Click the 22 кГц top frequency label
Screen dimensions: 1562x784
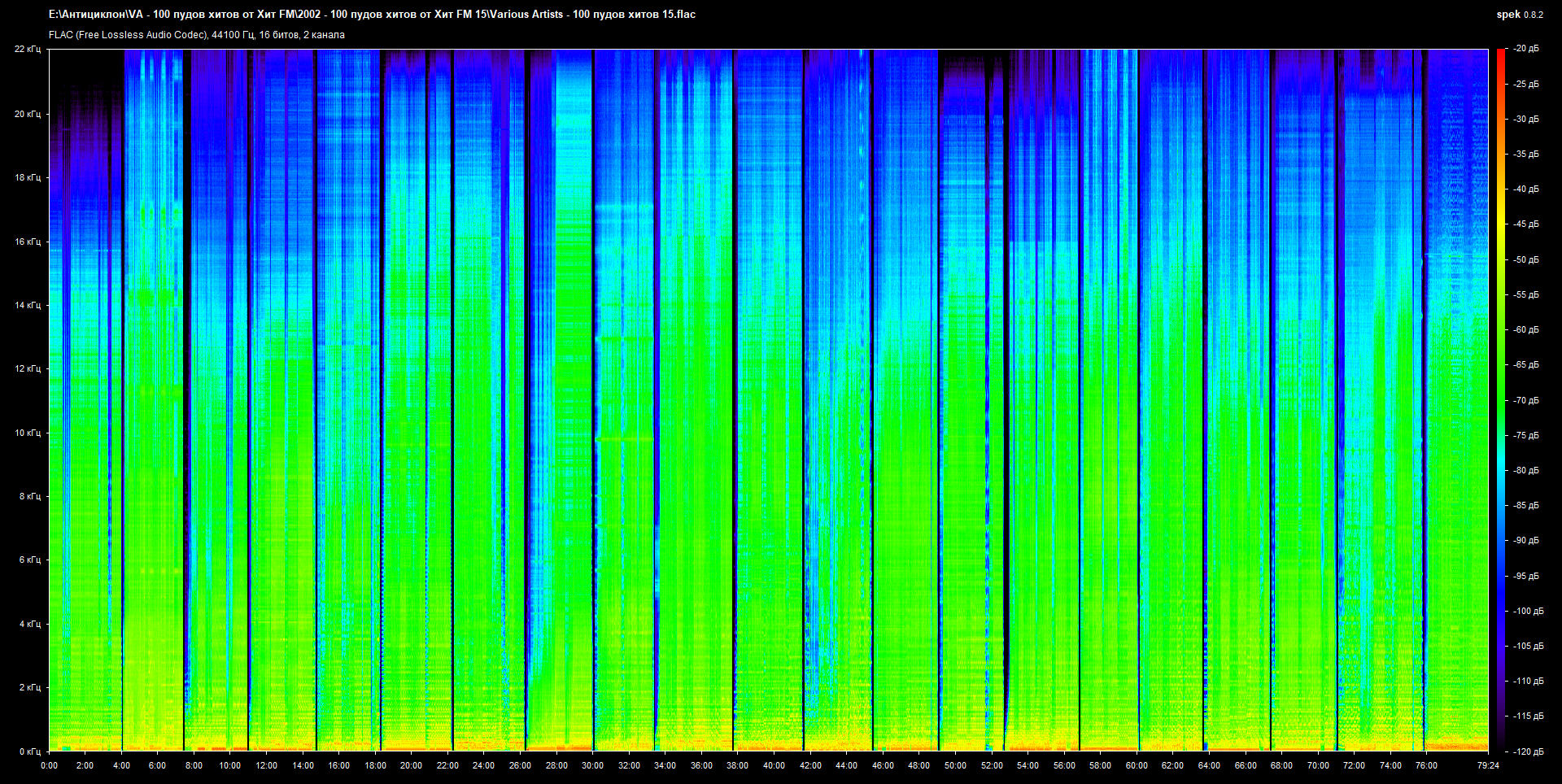(x=27, y=49)
